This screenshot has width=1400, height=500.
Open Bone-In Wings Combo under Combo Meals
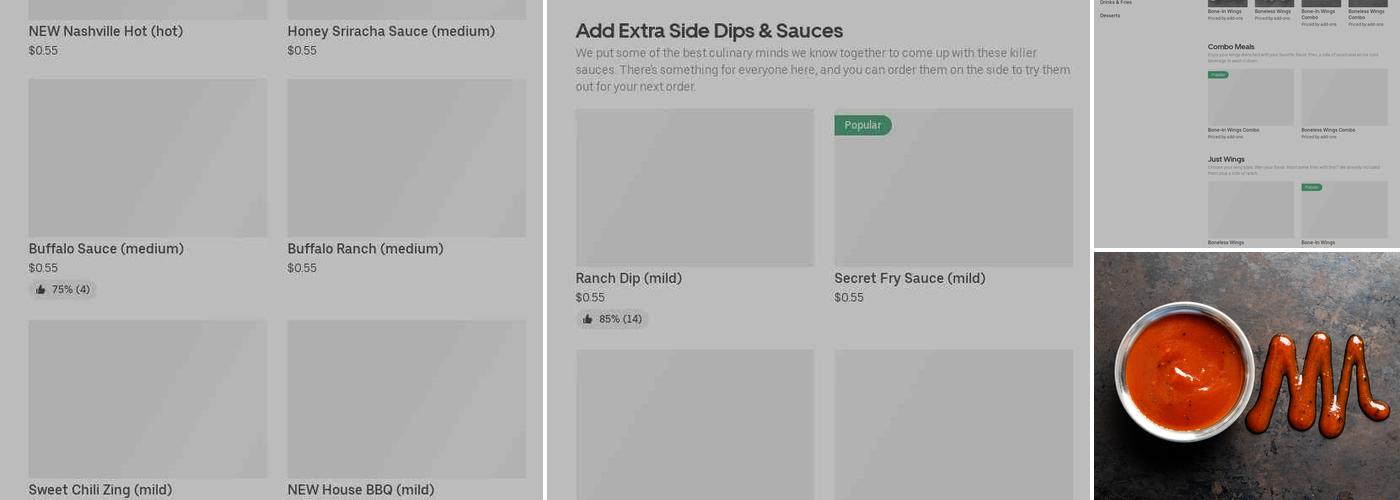[1250, 97]
